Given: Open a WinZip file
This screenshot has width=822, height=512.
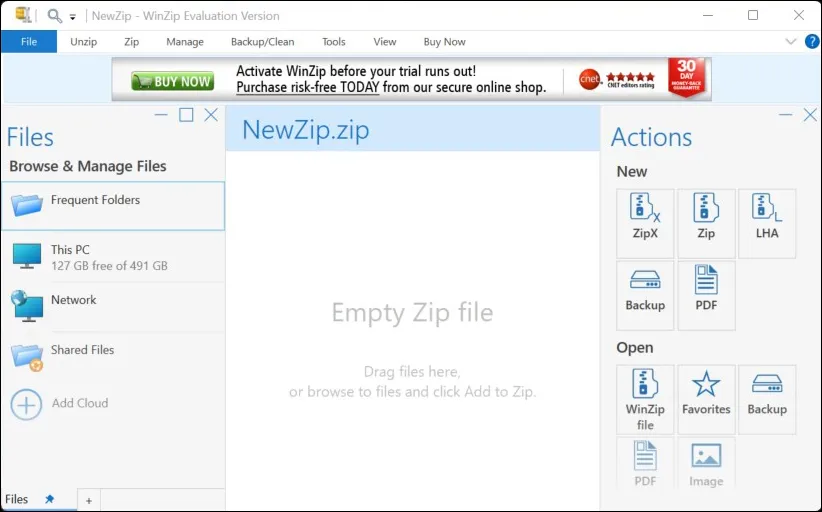Looking at the screenshot, I should point(645,399).
